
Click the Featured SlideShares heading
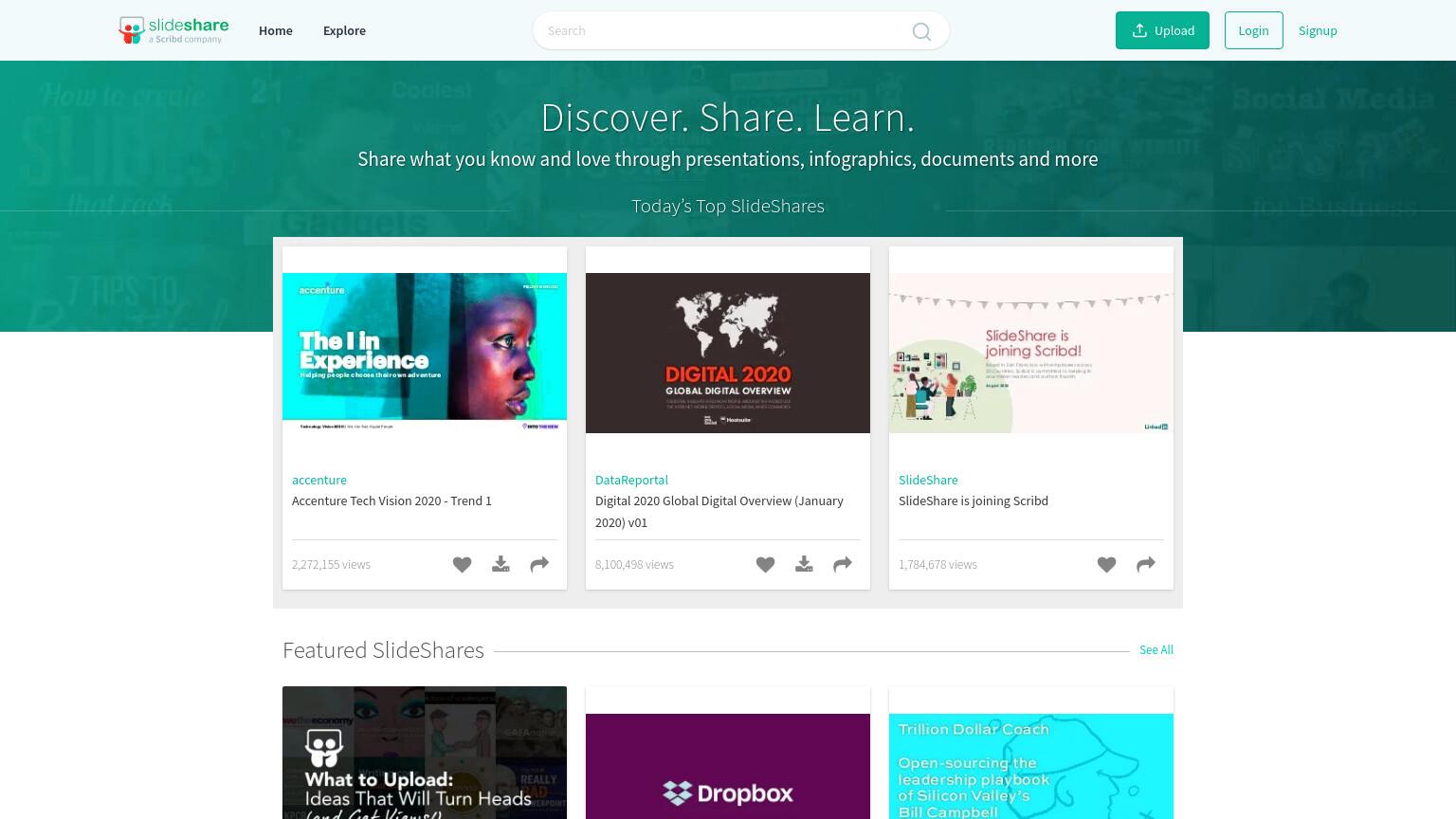(x=383, y=649)
